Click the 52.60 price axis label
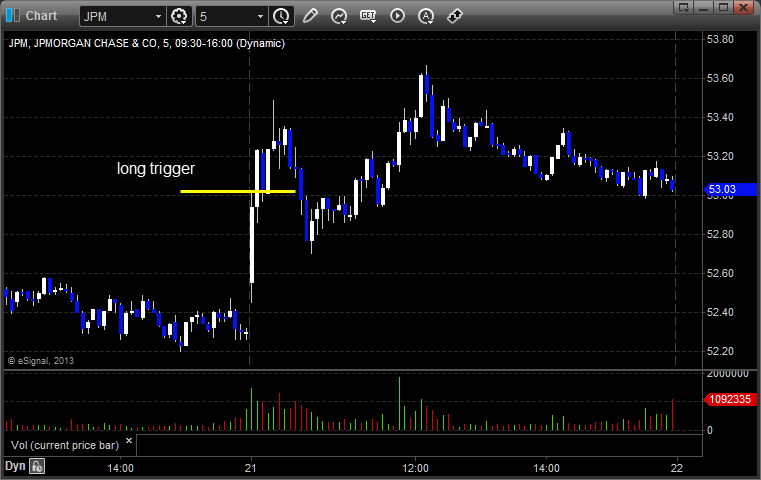 (x=720, y=273)
